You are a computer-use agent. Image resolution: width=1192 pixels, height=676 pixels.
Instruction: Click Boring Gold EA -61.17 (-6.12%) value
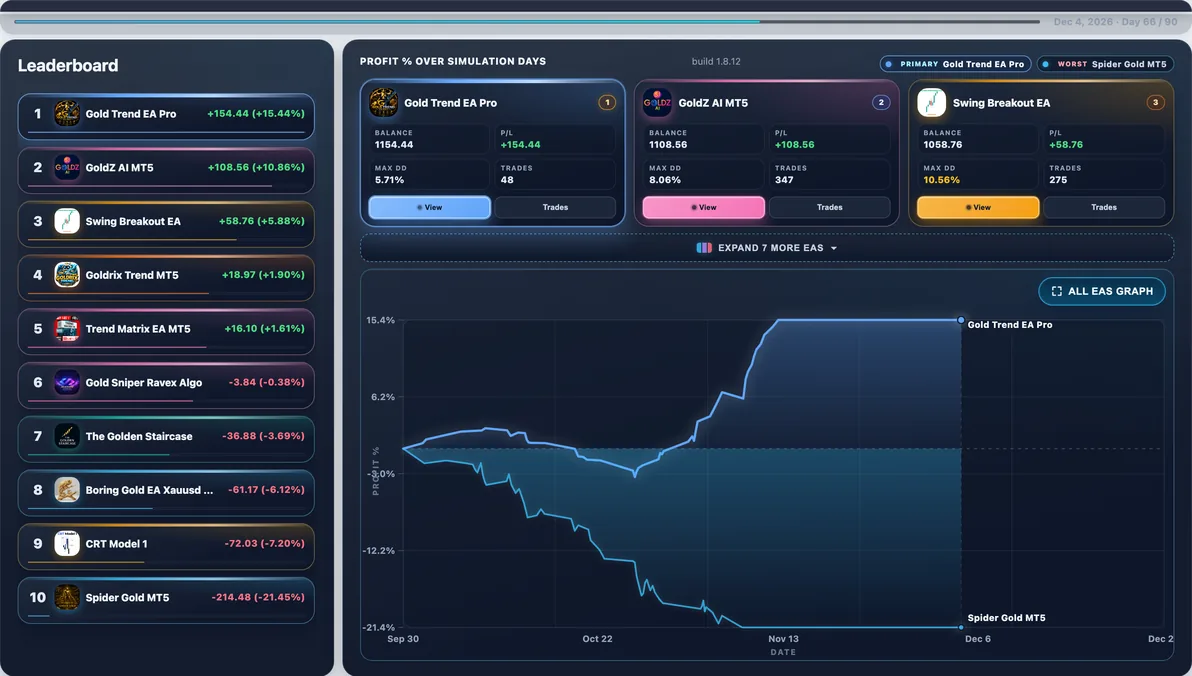coord(266,490)
